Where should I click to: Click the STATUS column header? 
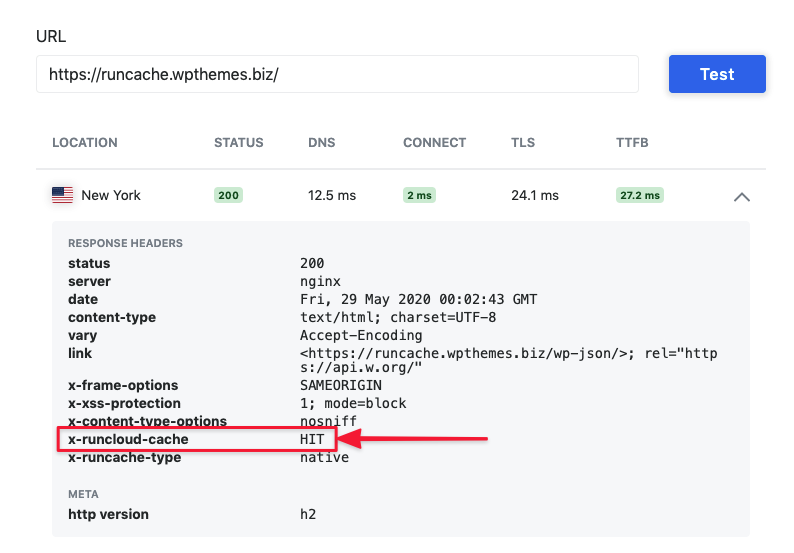coord(239,143)
